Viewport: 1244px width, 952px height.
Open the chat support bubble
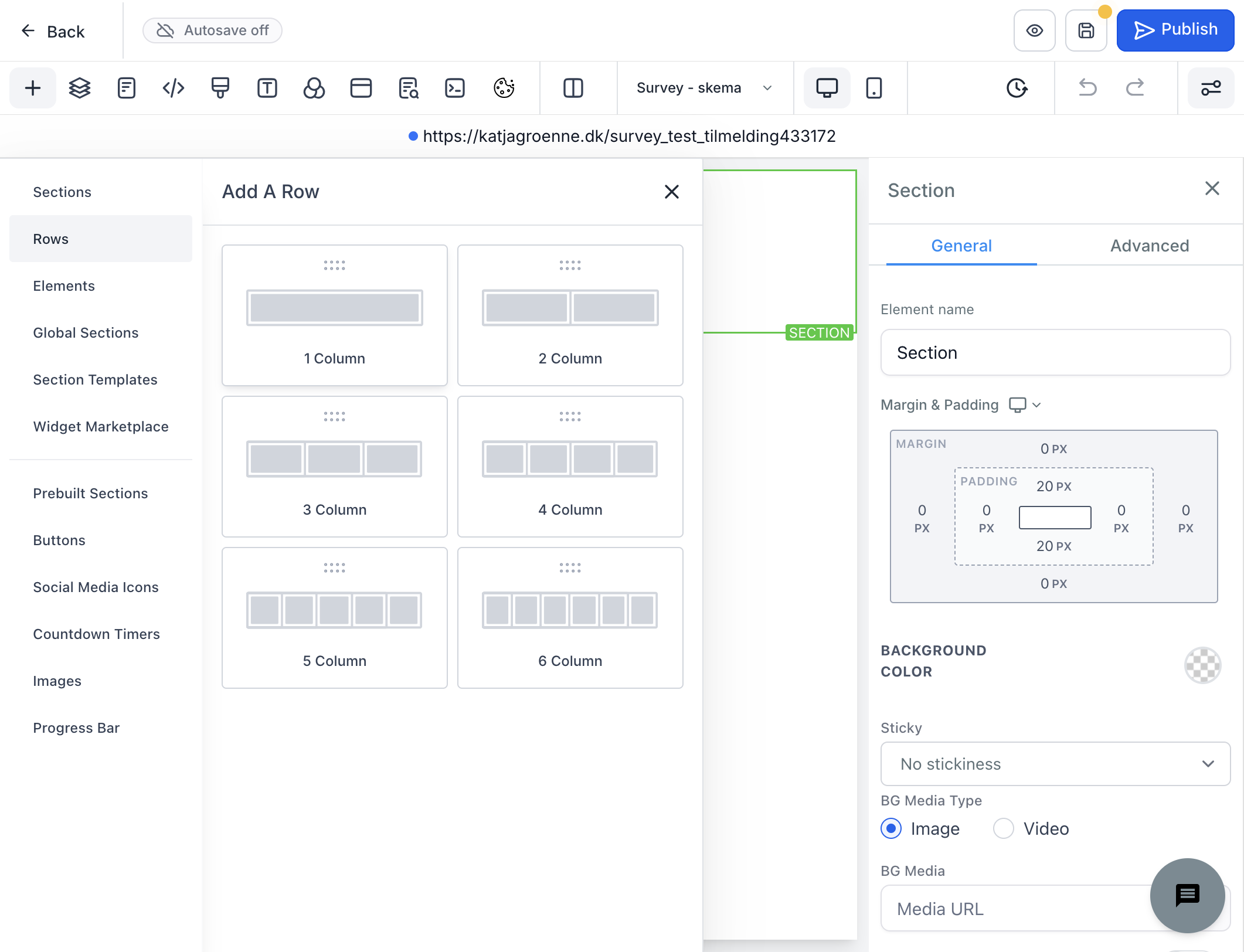click(1188, 895)
